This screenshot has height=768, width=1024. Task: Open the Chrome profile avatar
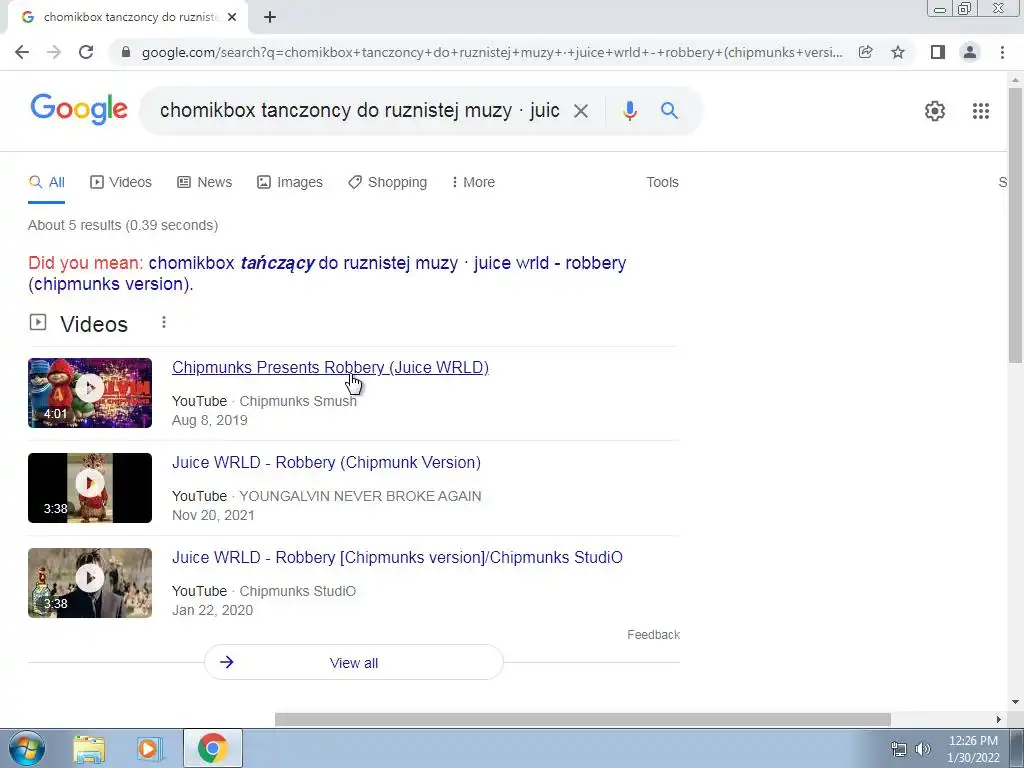pyautogui.click(x=970, y=52)
